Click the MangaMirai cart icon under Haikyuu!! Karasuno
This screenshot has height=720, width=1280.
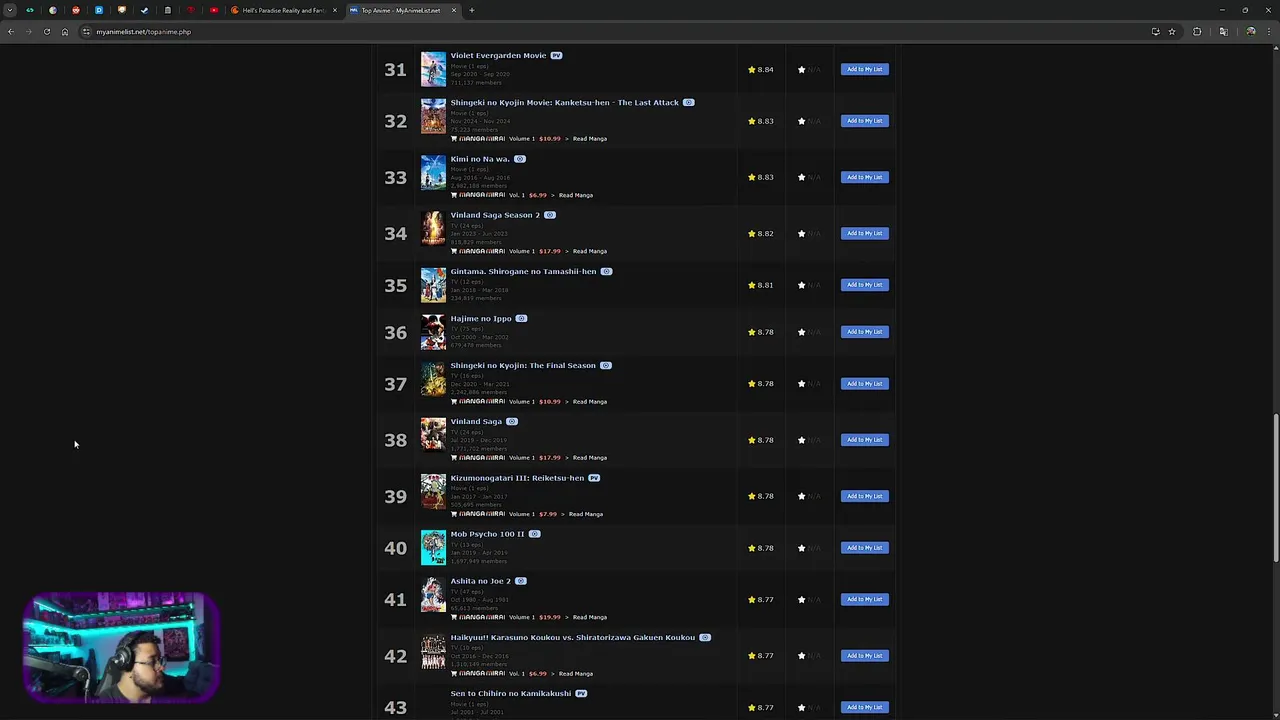pos(454,674)
